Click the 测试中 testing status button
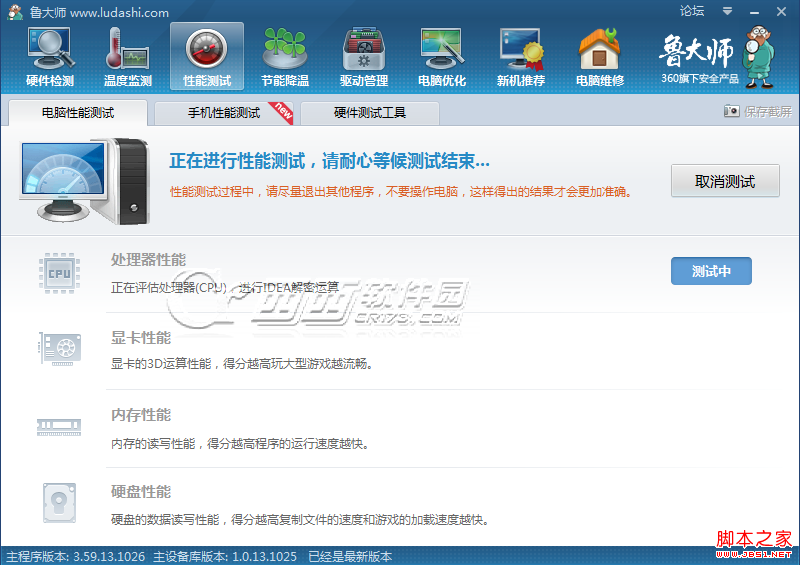This screenshot has width=800, height=565. click(711, 271)
